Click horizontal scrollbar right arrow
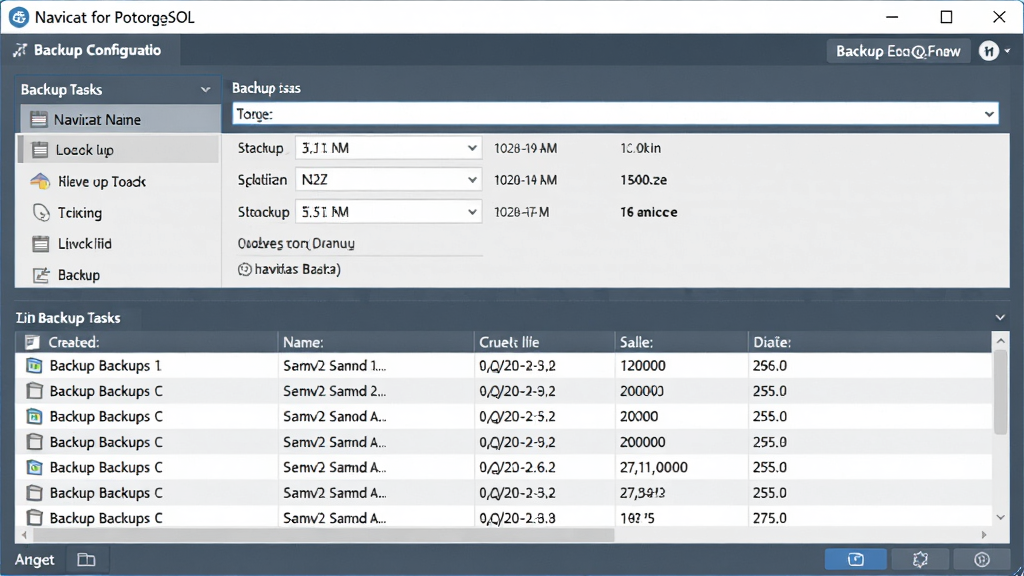 (984, 535)
